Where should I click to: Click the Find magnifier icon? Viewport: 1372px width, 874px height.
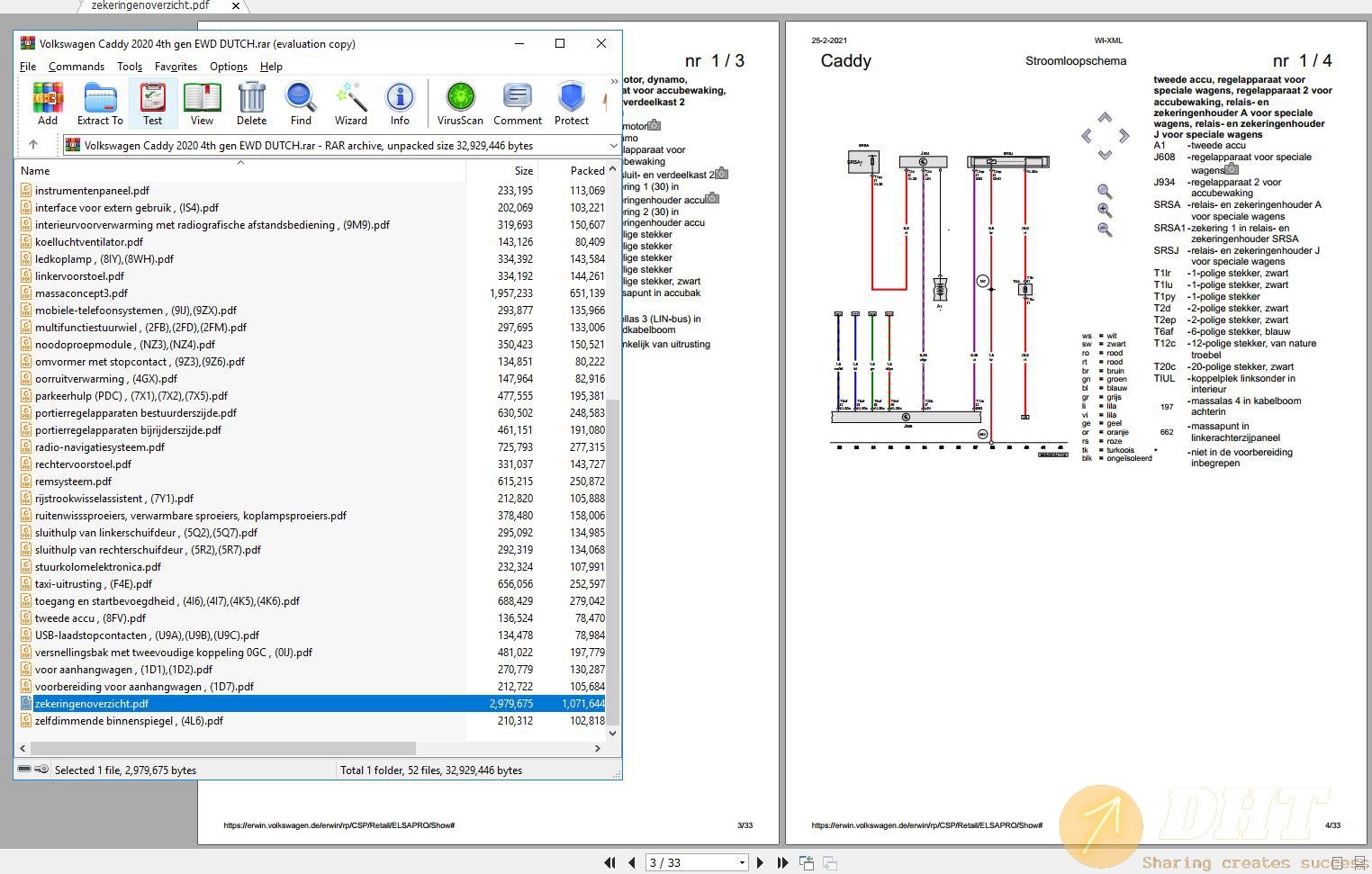pos(301,104)
